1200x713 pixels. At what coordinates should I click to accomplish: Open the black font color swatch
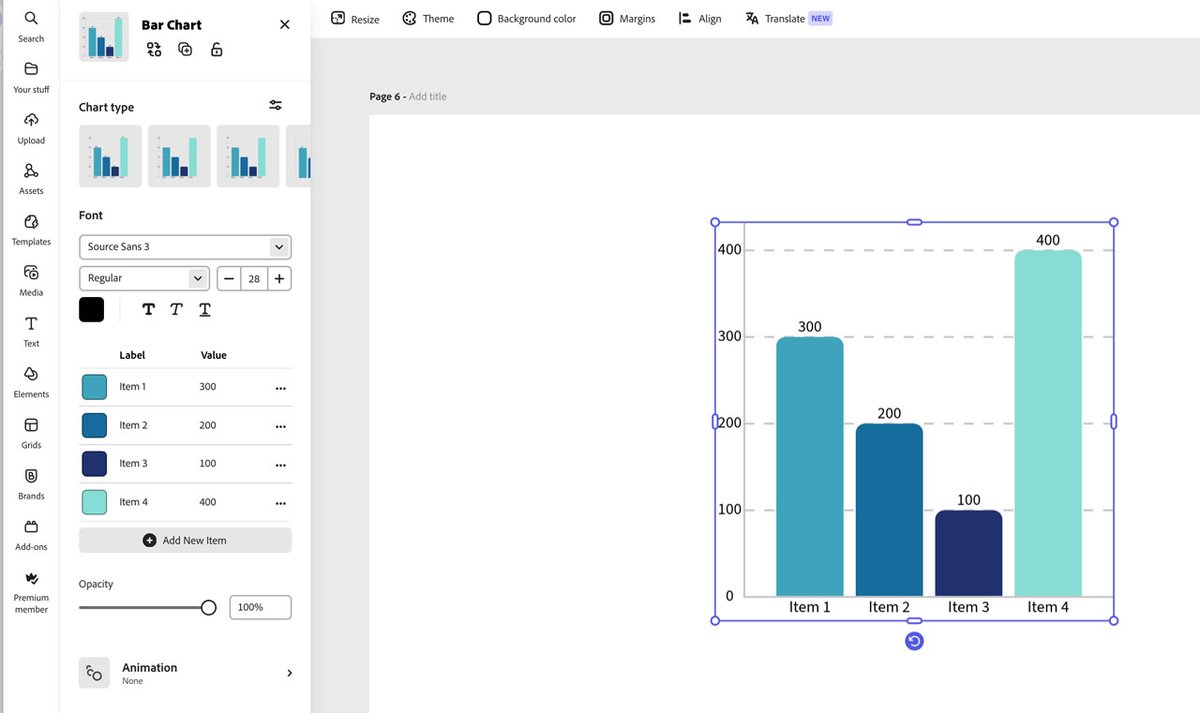click(91, 309)
